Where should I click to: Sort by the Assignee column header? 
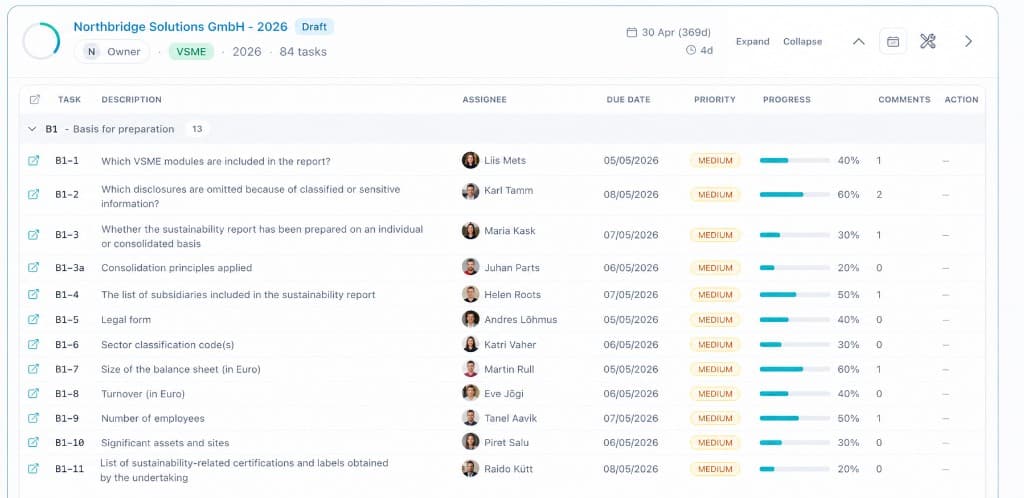(485, 99)
